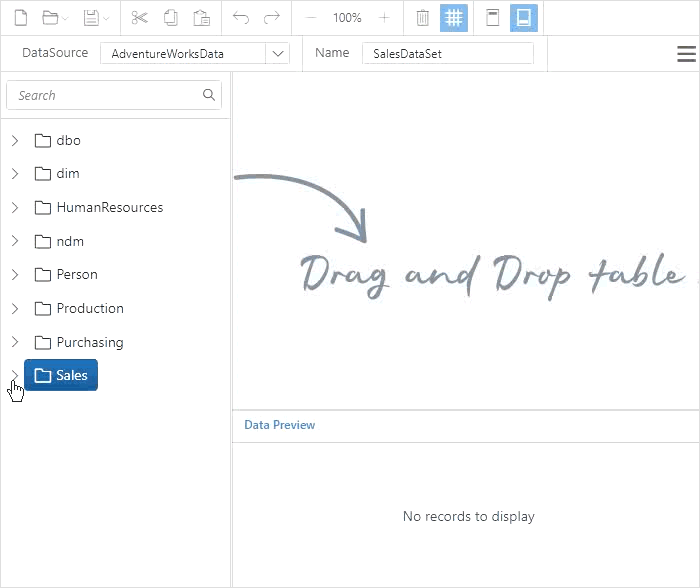The width and height of the screenshot is (700, 588).
Task: Click the Paste clipboard icon
Action: pos(201,18)
